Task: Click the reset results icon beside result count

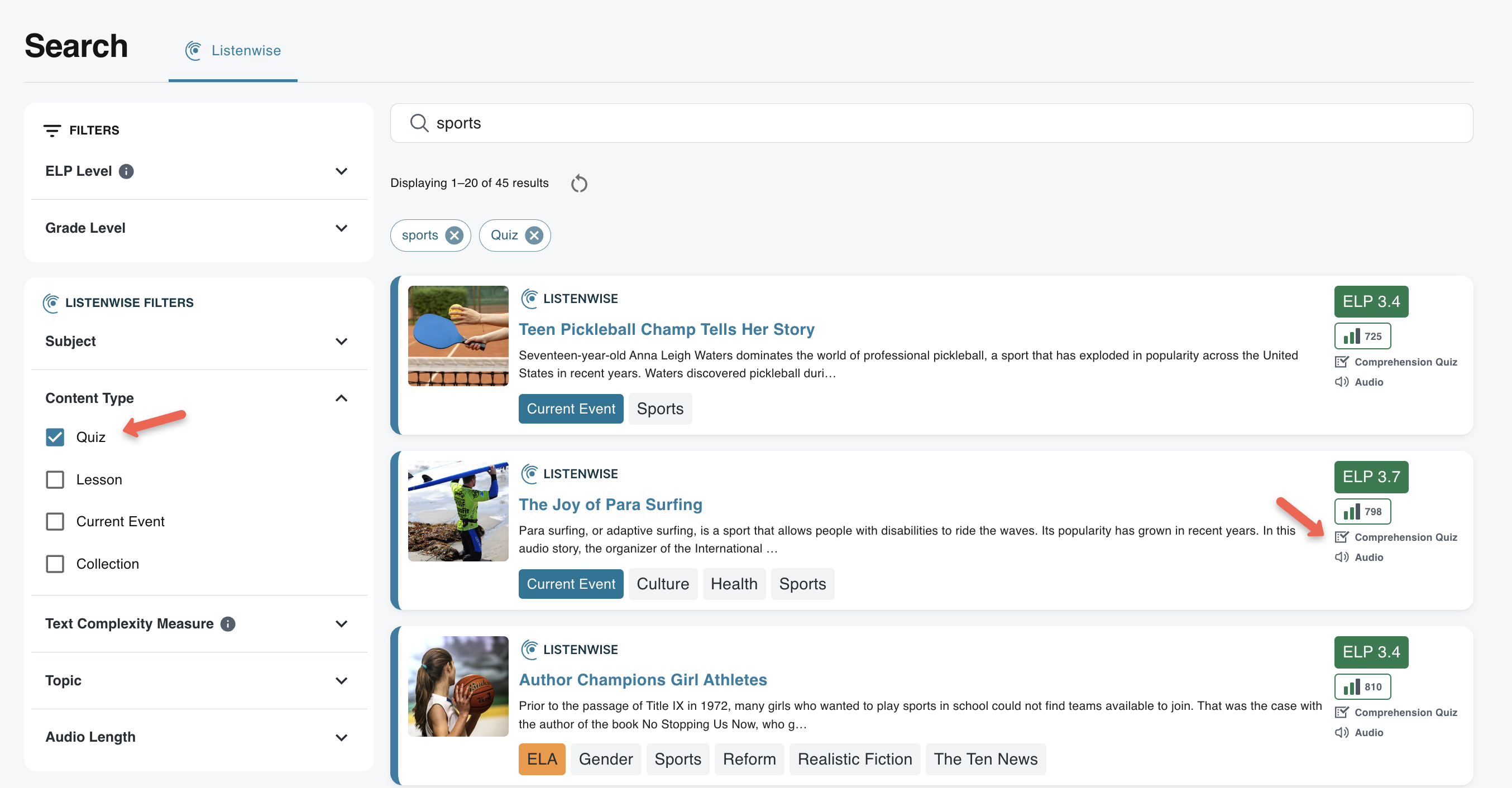Action: tap(580, 183)
